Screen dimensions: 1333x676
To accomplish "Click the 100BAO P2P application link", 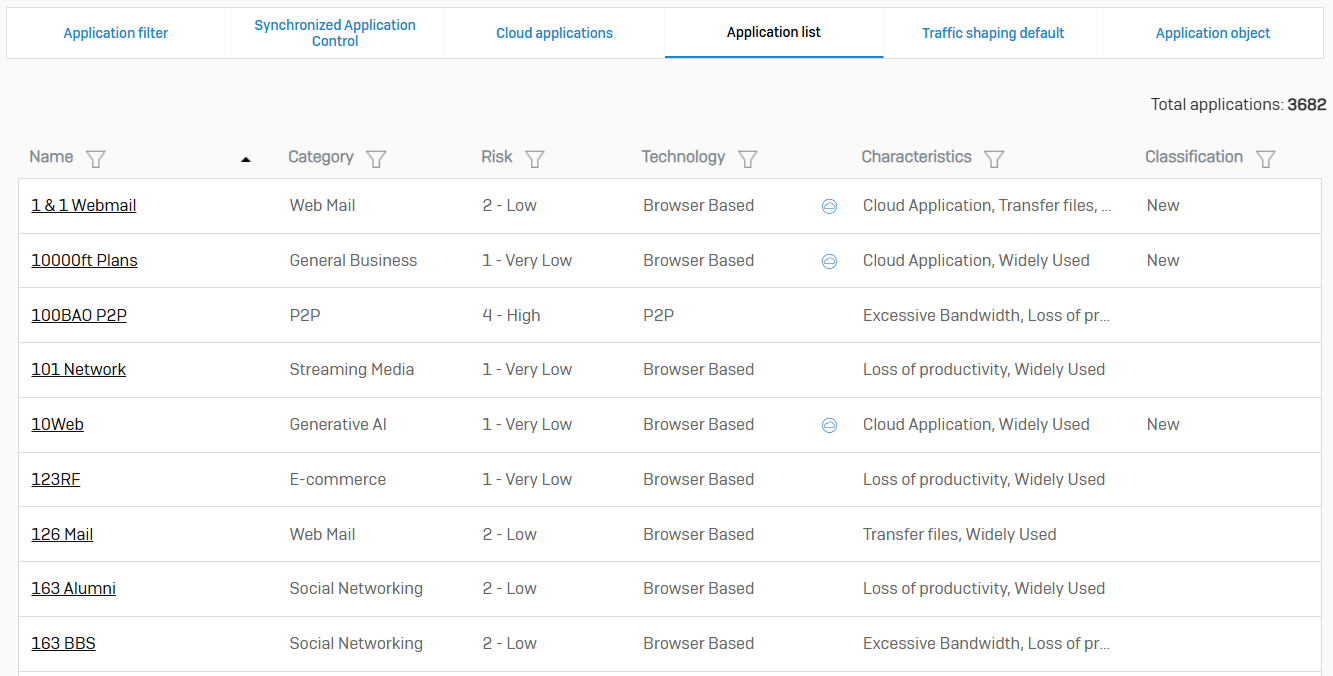I will coord(79,315).
